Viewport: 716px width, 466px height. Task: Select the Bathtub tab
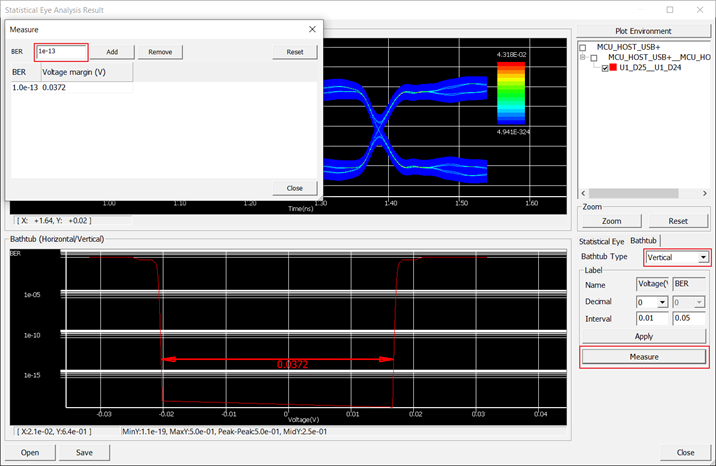(643, 241)
